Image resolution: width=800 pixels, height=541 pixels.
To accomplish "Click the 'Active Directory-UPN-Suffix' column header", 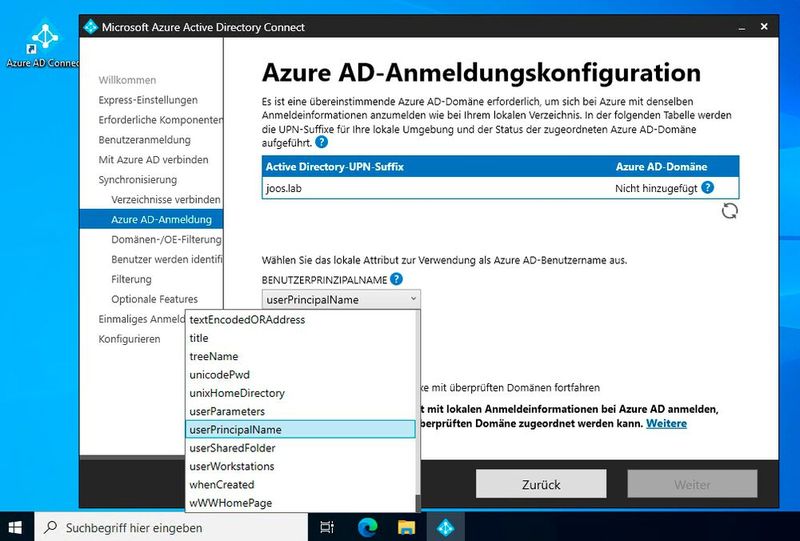I will [335, 167].
